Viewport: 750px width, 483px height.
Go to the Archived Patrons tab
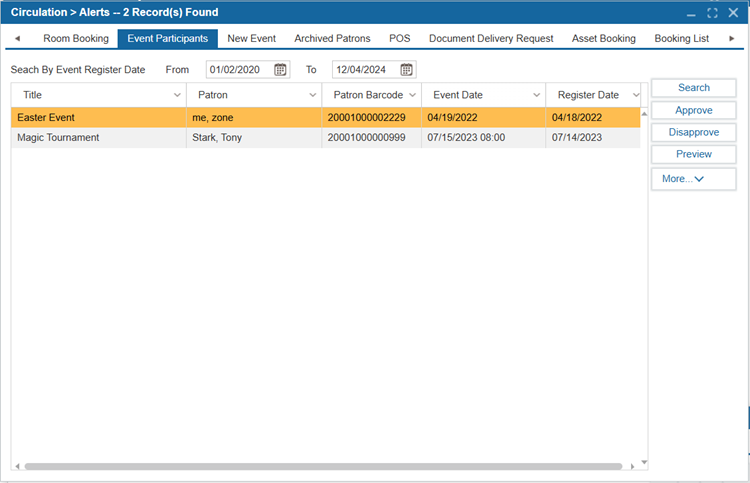[332, 39]
